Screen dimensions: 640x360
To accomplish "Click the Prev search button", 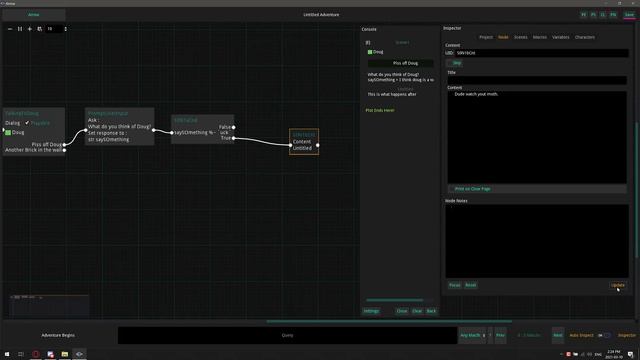I will (x=500, y=335).
